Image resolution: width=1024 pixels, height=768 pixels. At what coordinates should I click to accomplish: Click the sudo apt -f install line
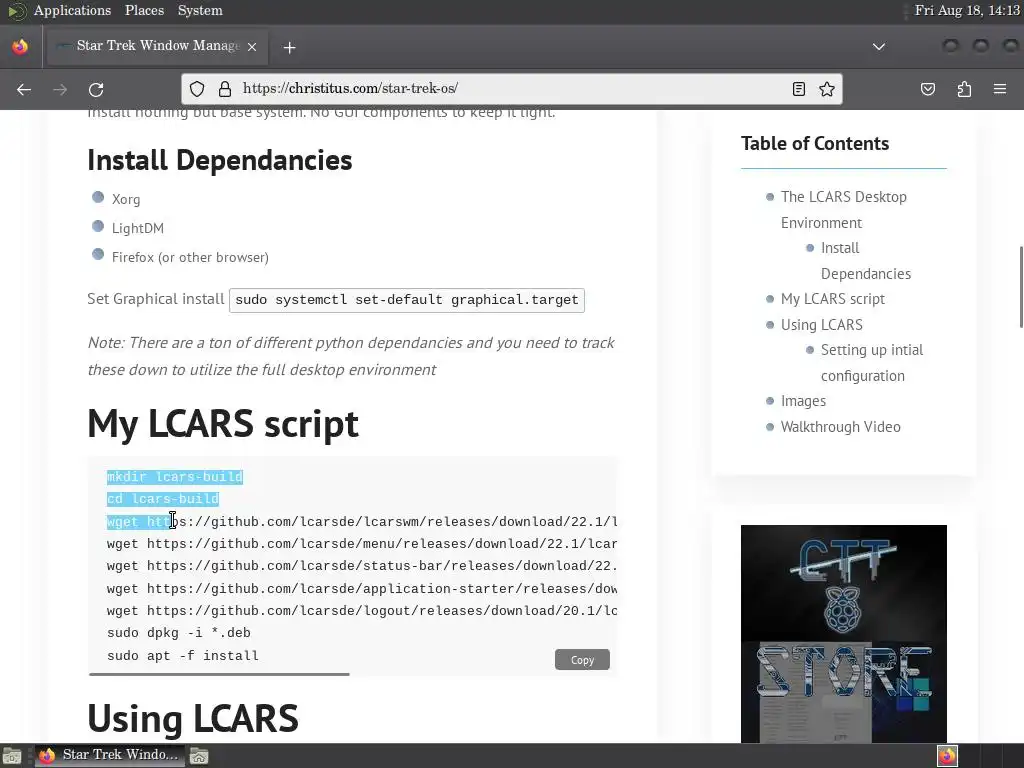point(183,655)
